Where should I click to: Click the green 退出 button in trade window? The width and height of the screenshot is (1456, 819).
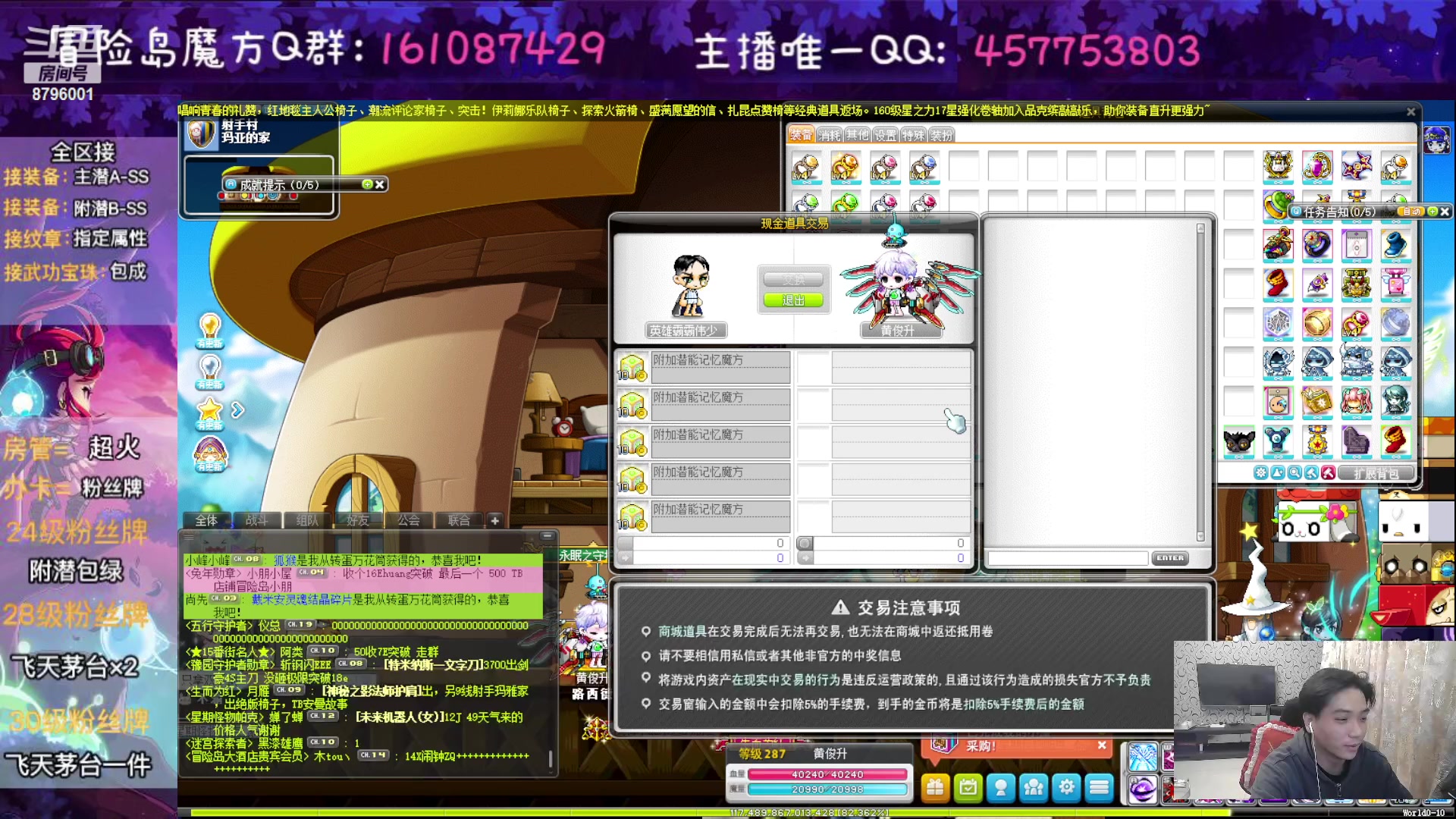click(793, 300)
